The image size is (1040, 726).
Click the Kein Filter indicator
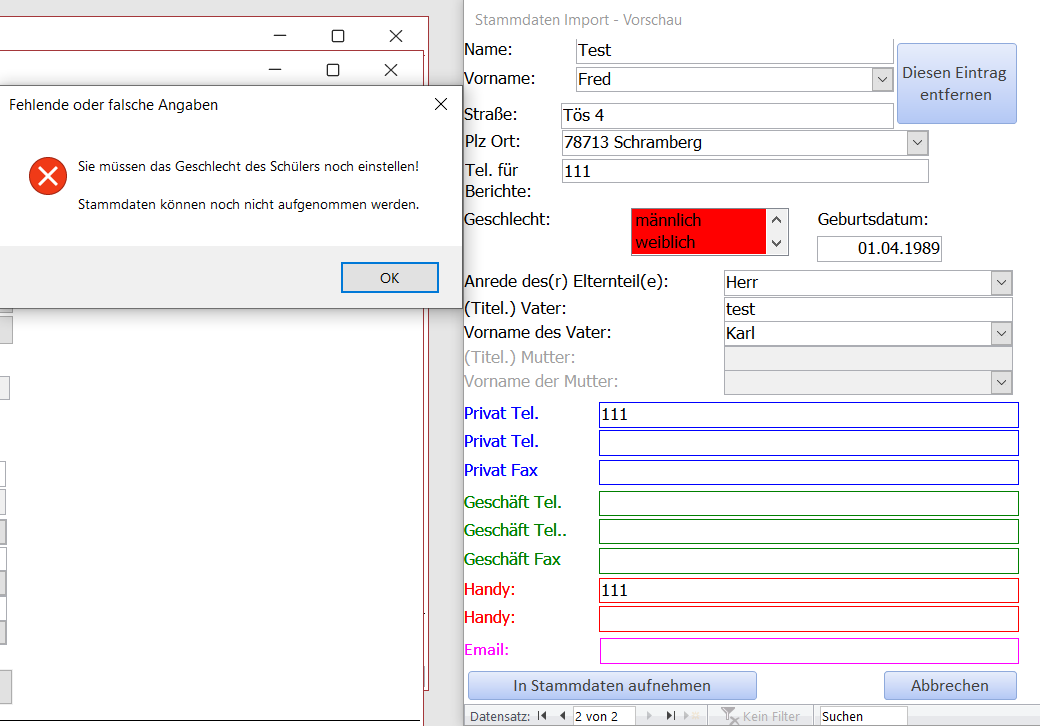[x=761, y=716]
